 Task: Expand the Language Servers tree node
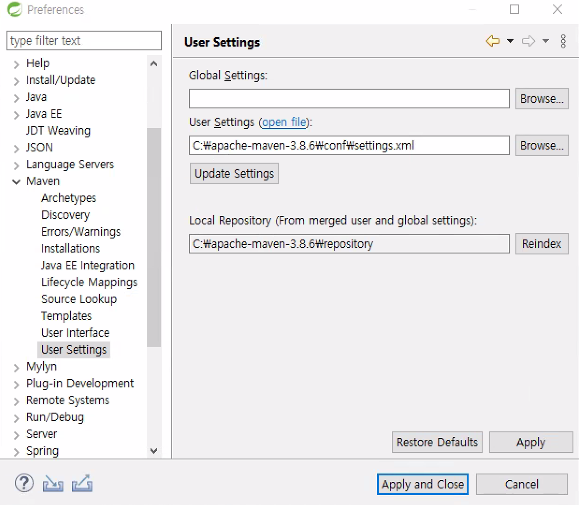point(16,165)
